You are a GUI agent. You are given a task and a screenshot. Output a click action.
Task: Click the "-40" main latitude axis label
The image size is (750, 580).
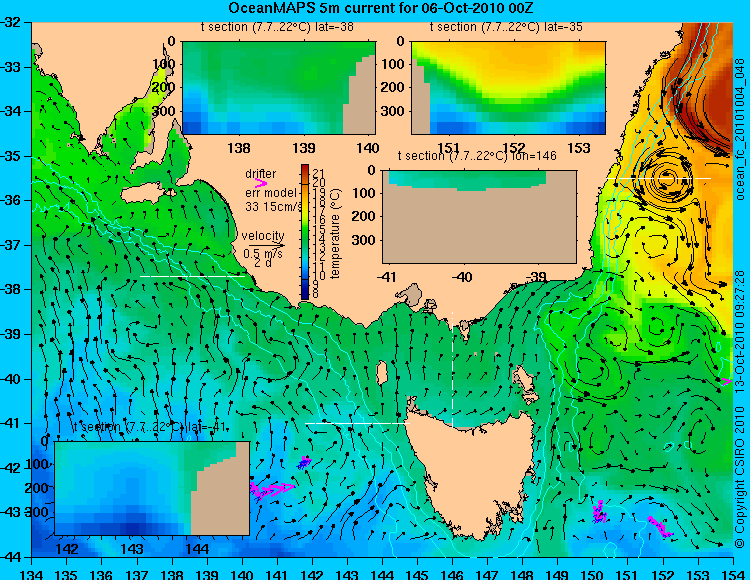tap(11, 379)
